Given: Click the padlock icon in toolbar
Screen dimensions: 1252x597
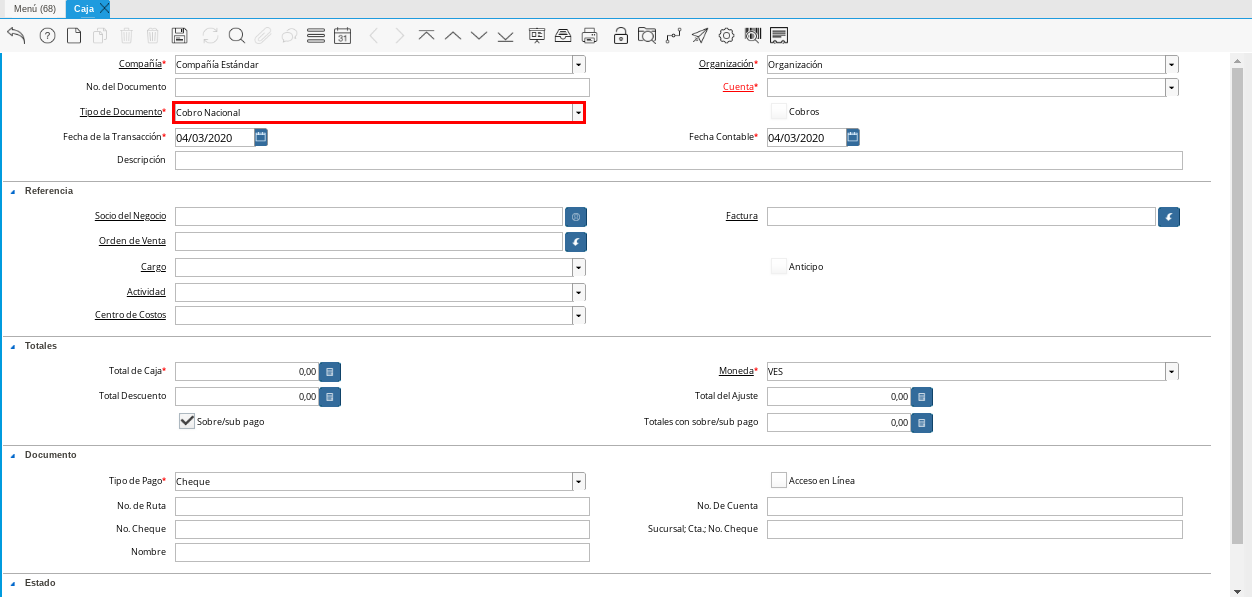Looking at the screenshot, I should tap(621, 36).
